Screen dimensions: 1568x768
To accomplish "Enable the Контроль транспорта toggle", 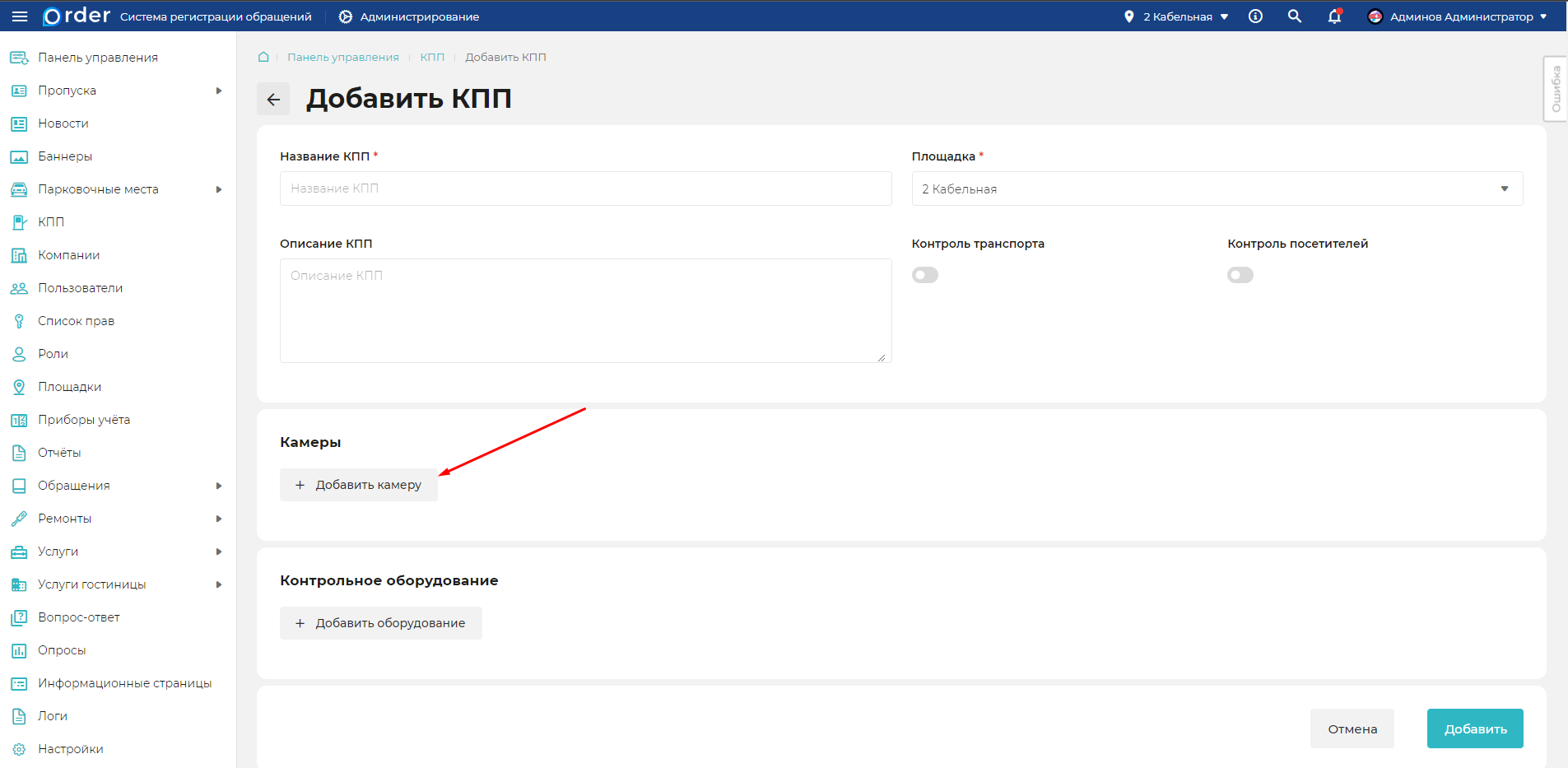I will (924, 275).
